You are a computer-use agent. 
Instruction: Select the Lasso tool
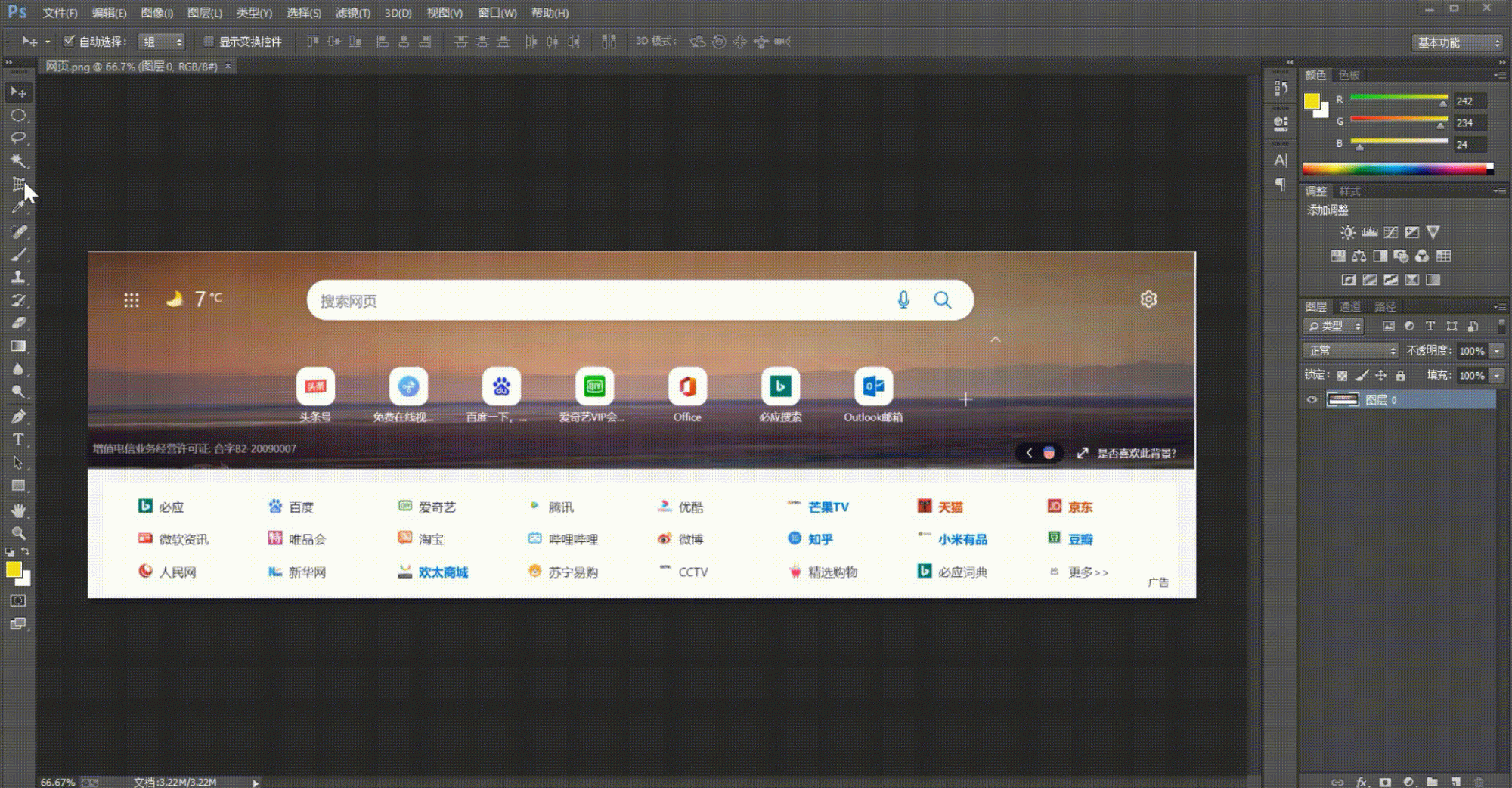pos(18,138)
